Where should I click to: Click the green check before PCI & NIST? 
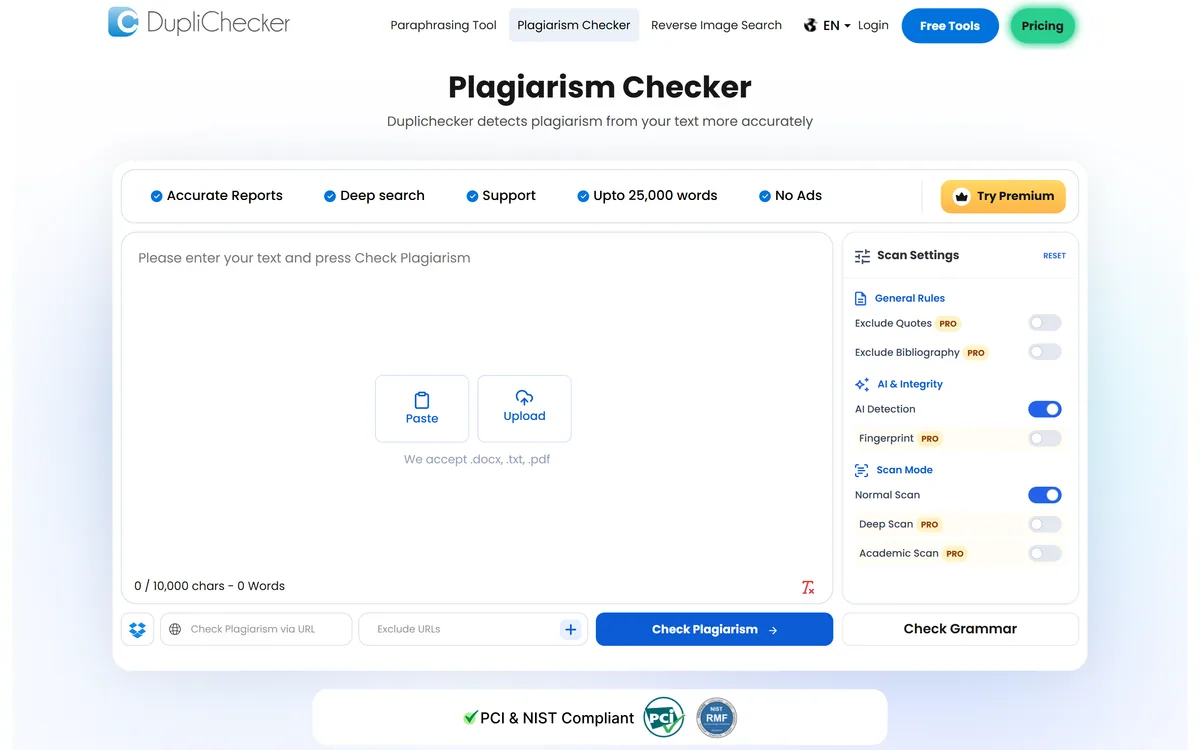[x=470, y=717]
